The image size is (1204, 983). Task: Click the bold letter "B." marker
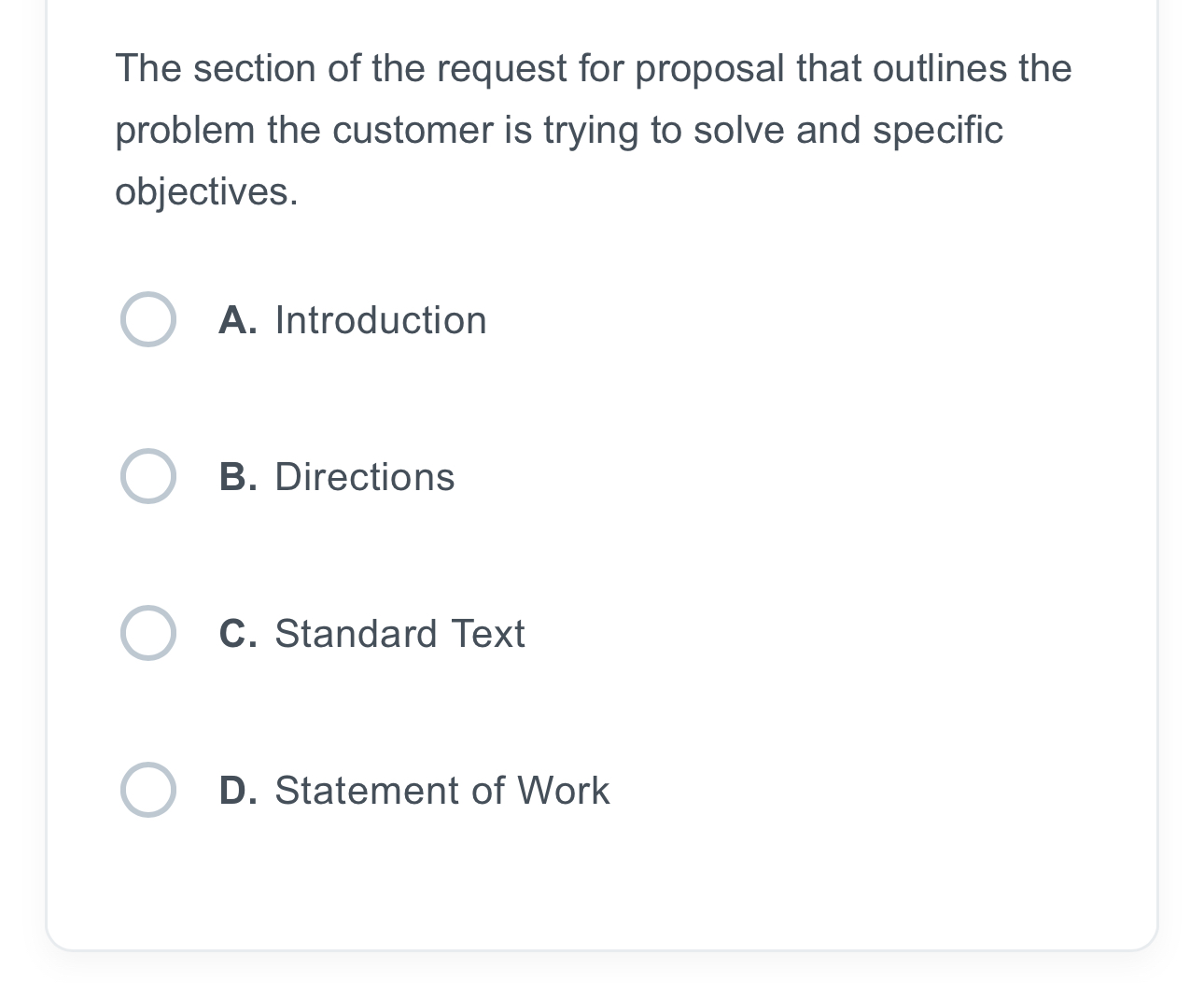tap(238, 477)
